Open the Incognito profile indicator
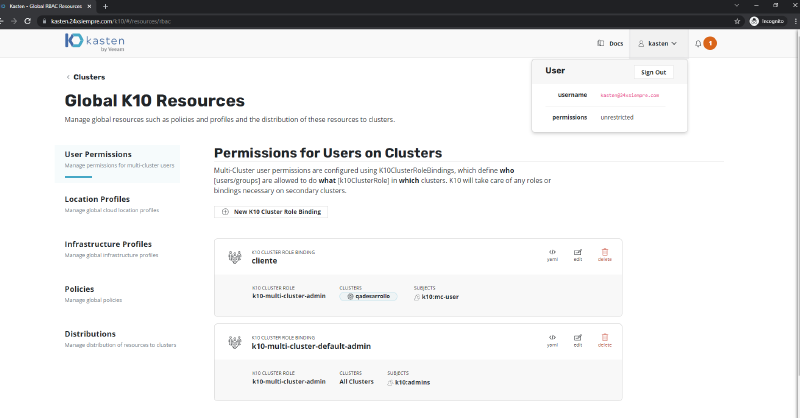Image resolution: width=800 pixels, height=418 pixels. click(767, 21)
